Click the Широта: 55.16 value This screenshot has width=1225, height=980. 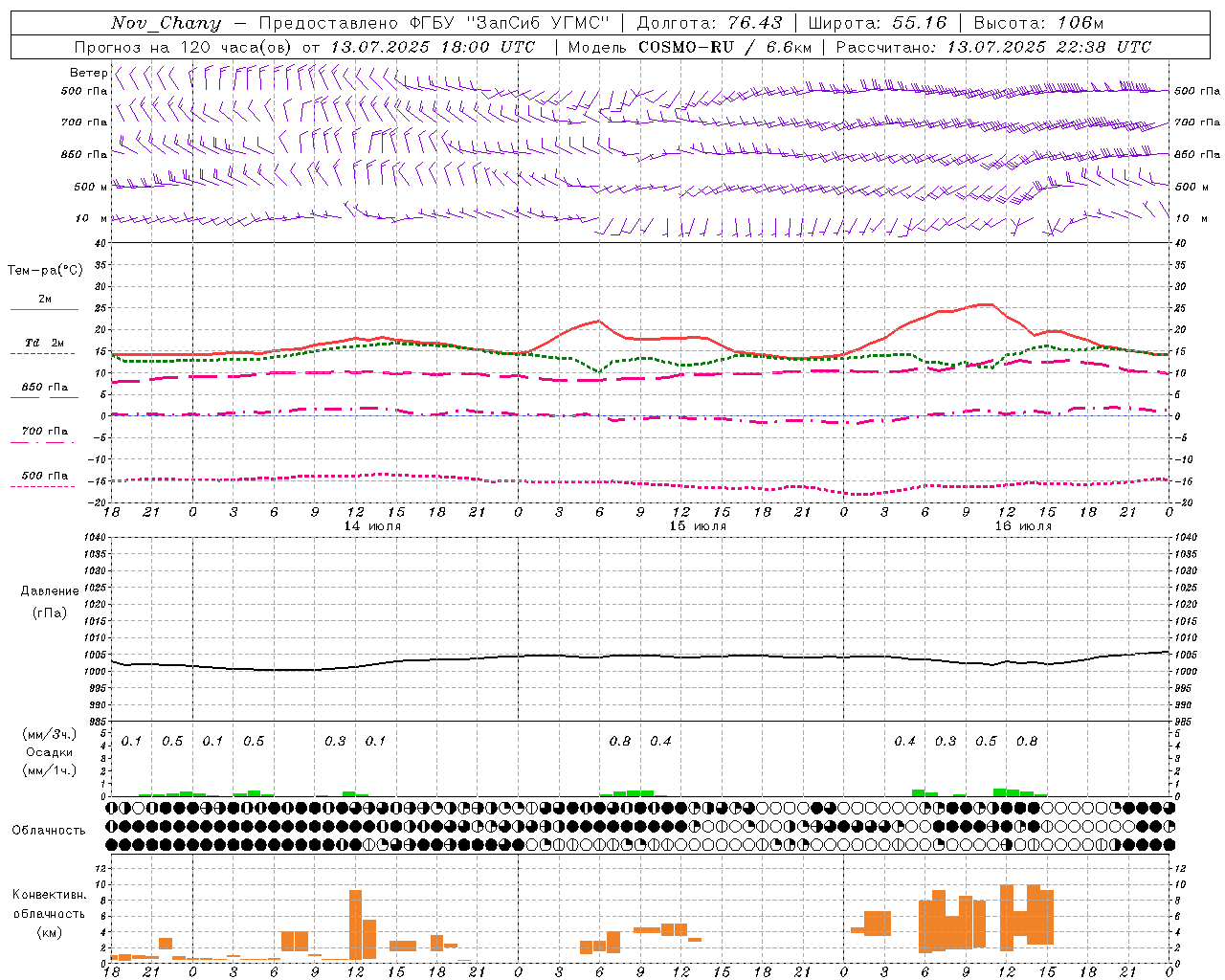tap(878, 23)
